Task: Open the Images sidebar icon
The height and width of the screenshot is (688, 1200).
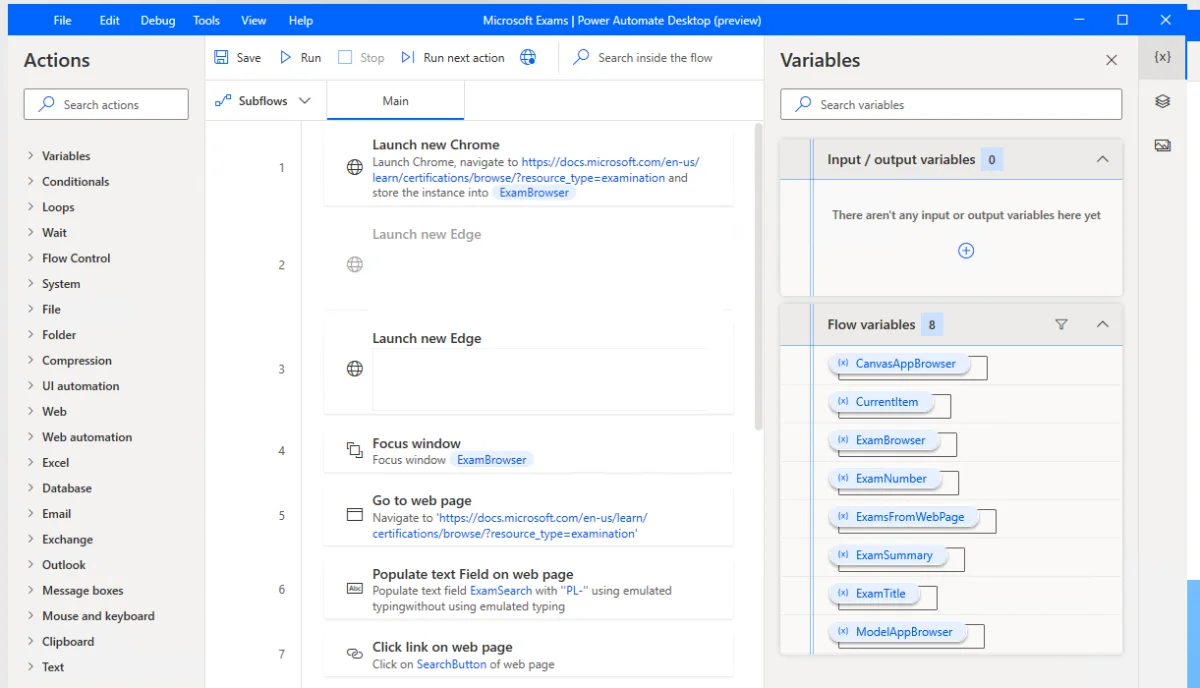Action: tap(1162, 145)
